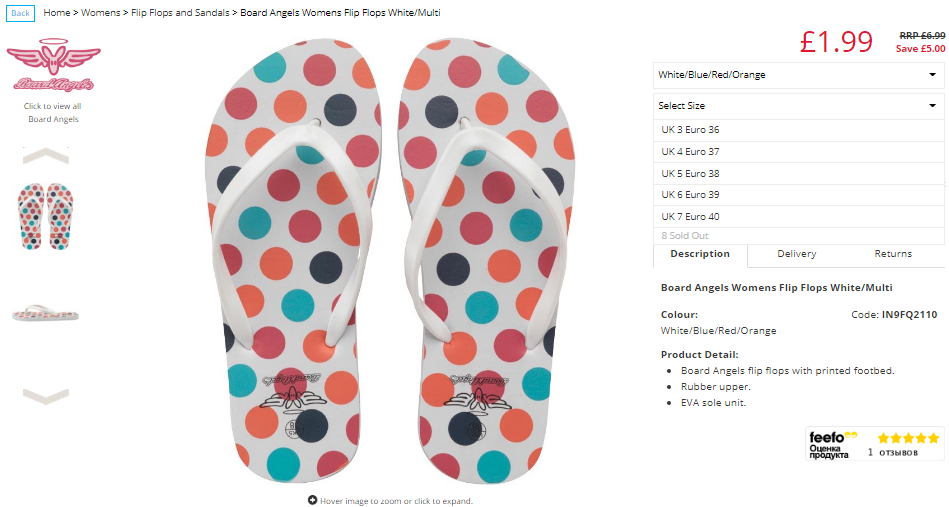This screenshot has width=949, height=507.
Task: Select the side-view flip flop thumbnail
Action: click(46, 313)
